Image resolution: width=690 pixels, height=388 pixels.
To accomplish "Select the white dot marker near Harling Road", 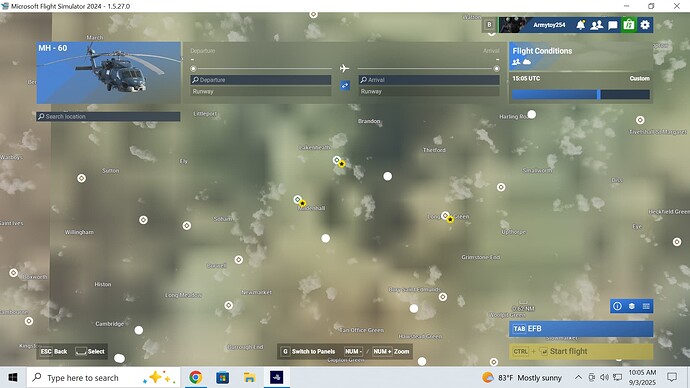I will pyautogui.click(x=532, y=114).
